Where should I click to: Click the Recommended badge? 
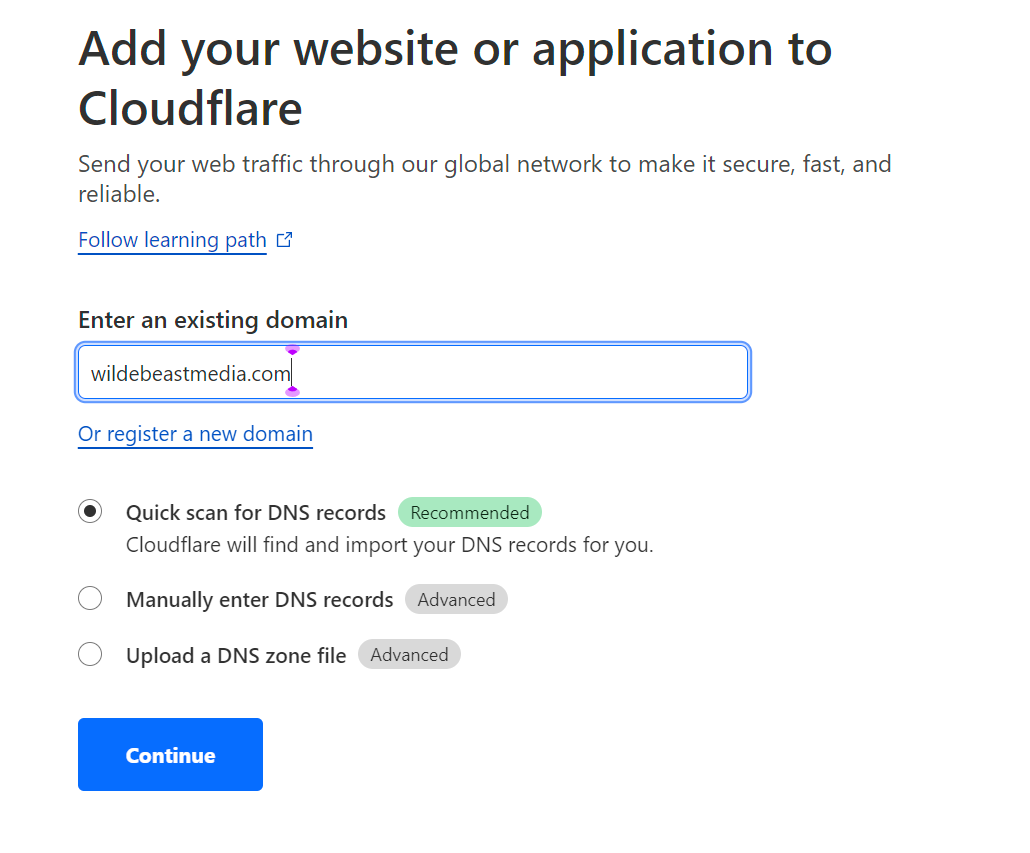pos(470,512)
